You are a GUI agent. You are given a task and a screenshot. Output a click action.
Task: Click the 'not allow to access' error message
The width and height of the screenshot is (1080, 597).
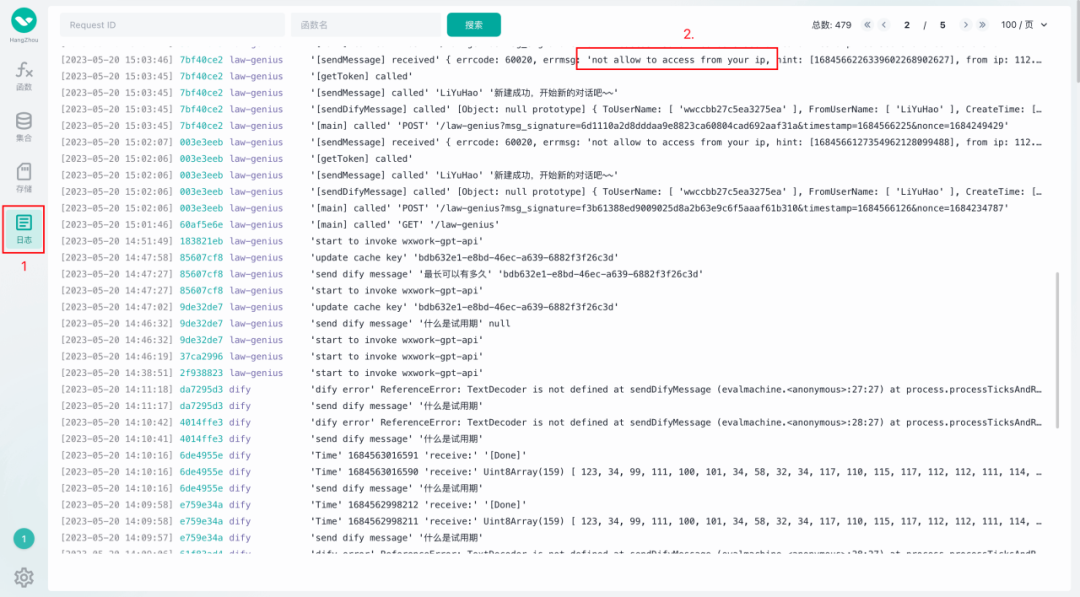[677, 60]
